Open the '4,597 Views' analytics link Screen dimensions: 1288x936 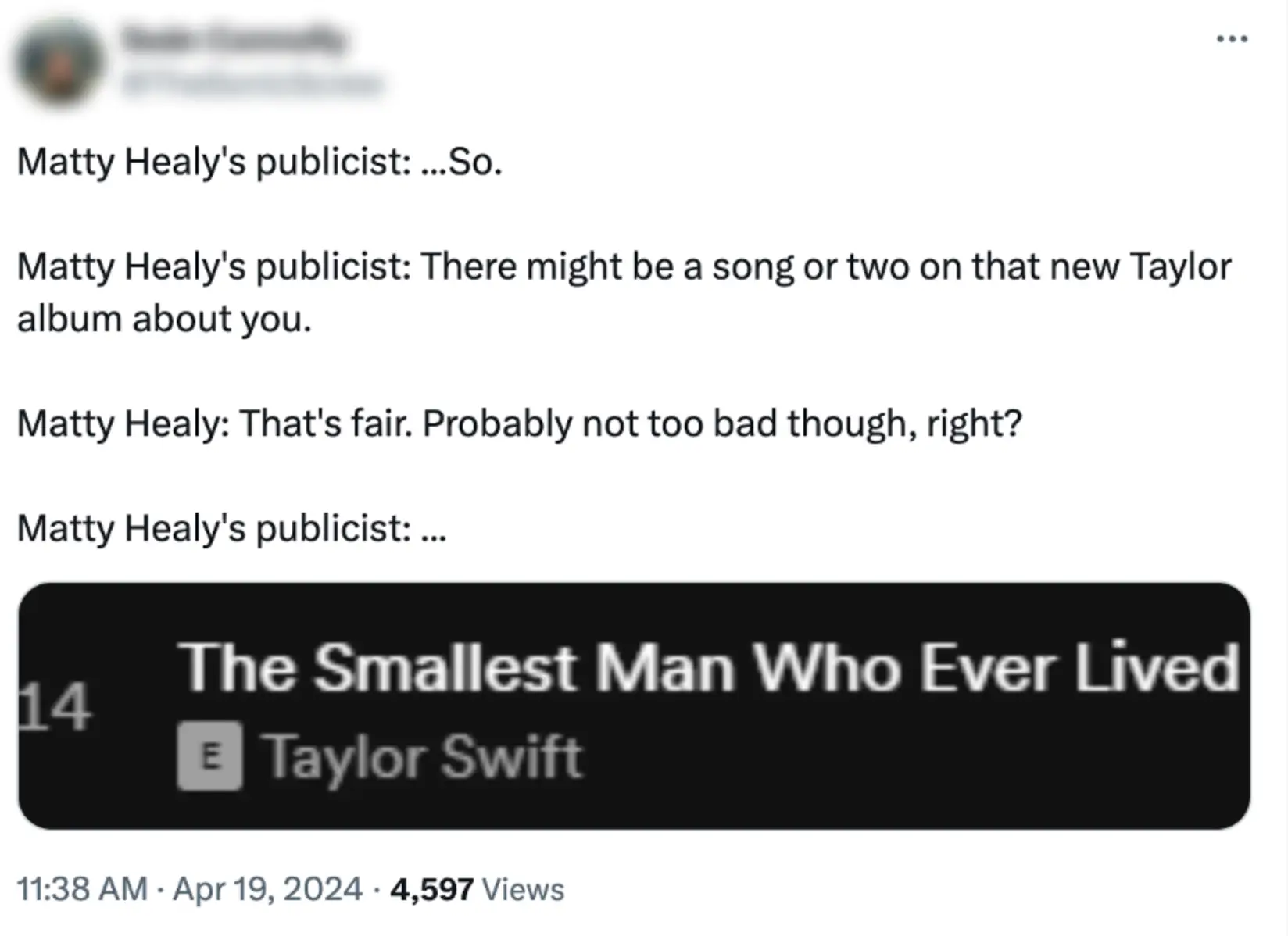click(467, 889)
